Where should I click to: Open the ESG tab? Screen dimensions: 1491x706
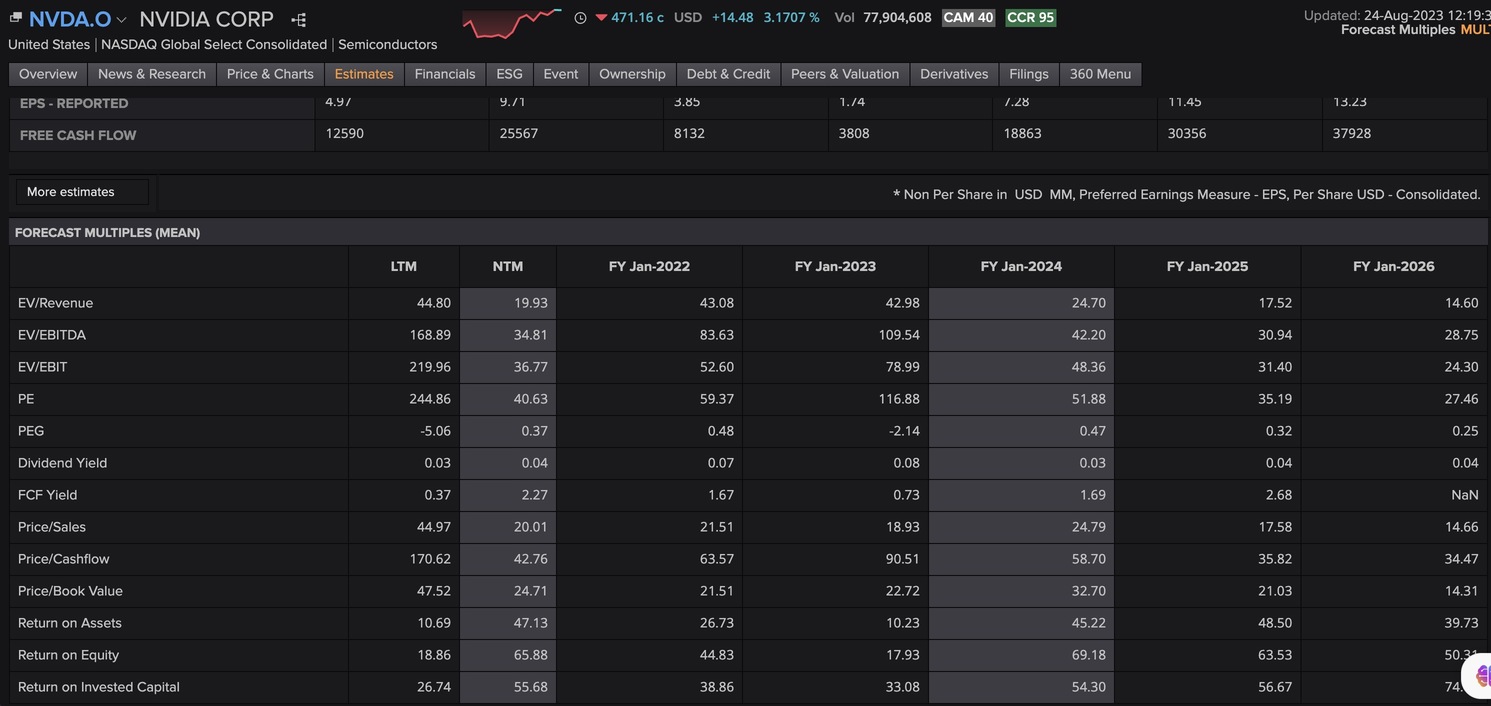(x=509, y=74)
